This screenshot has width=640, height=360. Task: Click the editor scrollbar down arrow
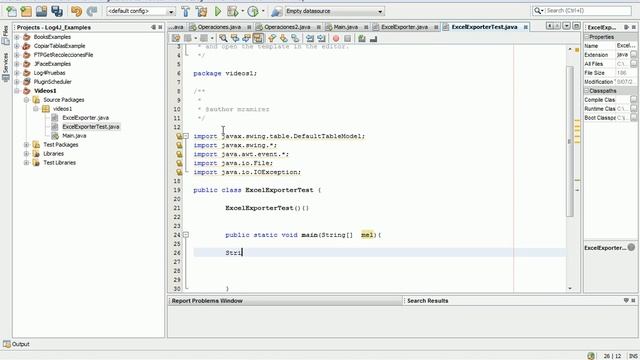tap(570, 288)
